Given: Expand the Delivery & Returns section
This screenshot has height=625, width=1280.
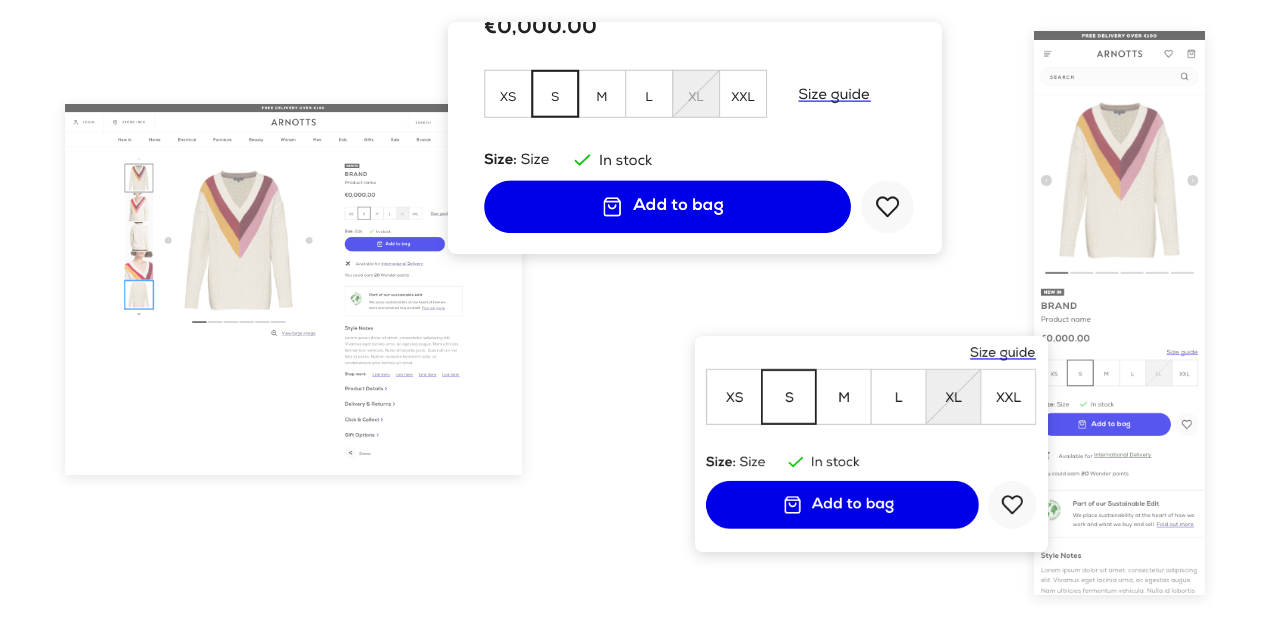Looking at the screenshot, I should tap(370, 403).
